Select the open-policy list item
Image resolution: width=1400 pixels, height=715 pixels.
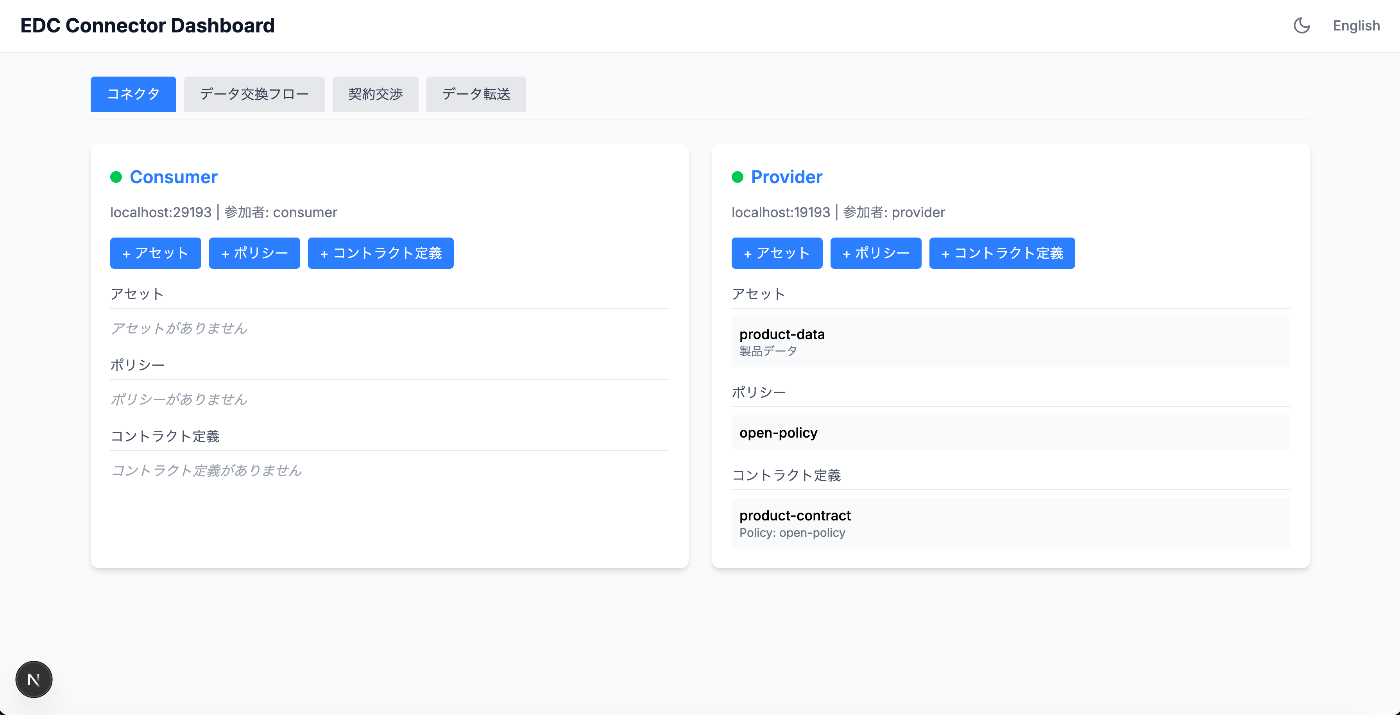1010,432
